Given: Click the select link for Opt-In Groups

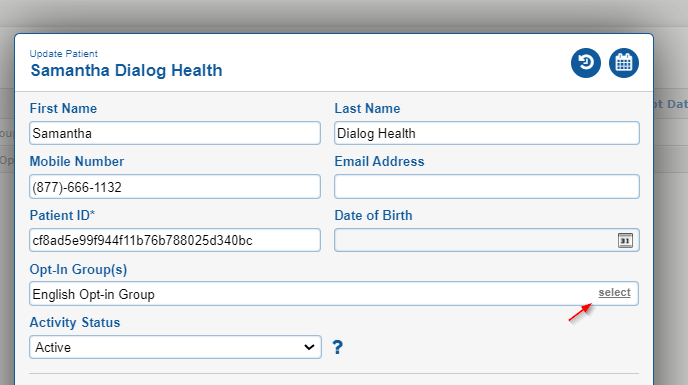Looking at the screenshot, I should click(614, 292).
